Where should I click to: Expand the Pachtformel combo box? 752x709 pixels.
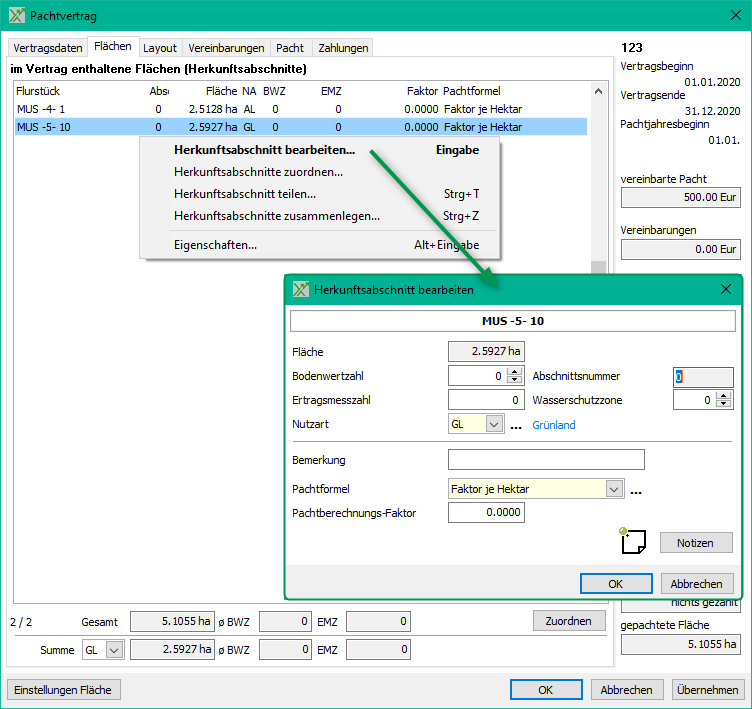click(x=613, y=489)
